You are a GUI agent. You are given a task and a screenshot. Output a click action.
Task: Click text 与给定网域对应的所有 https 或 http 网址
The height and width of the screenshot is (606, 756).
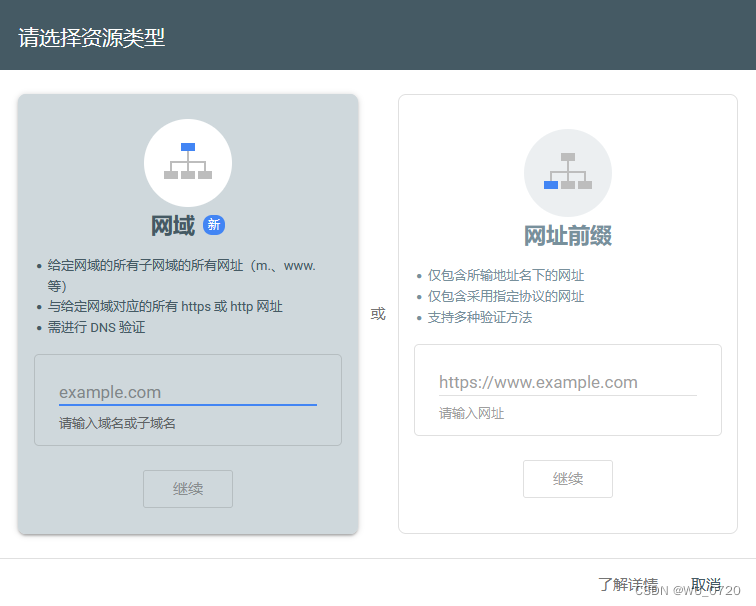165,307
